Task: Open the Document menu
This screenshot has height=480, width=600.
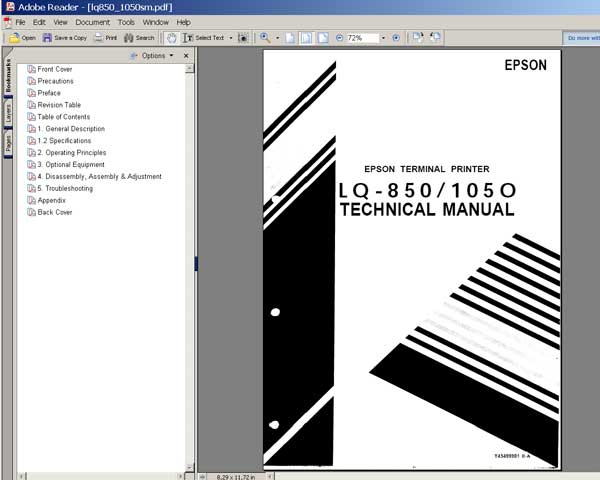Action: click(x=93, y=22)
